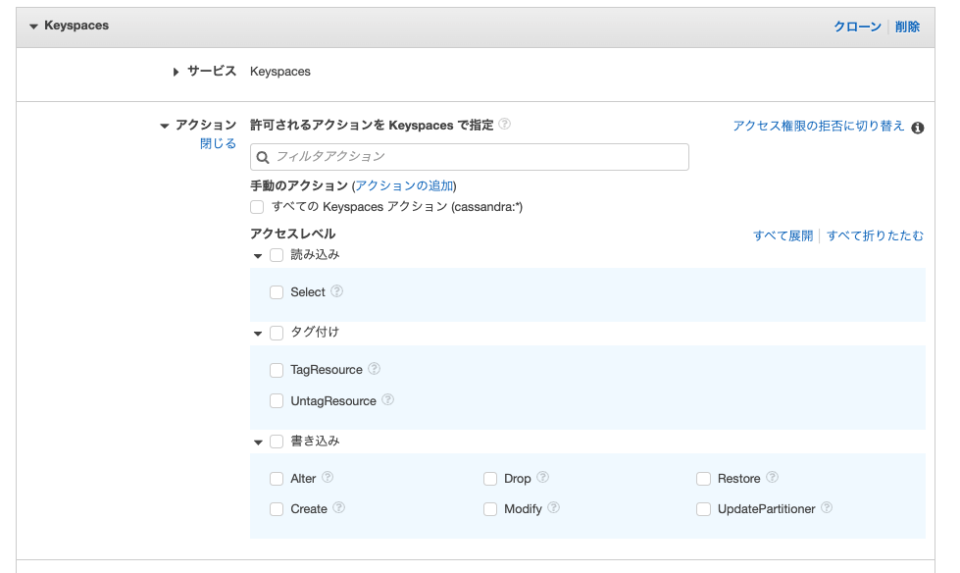
Task: Open help icon next to Restore
Action: [x=772, y=478]
